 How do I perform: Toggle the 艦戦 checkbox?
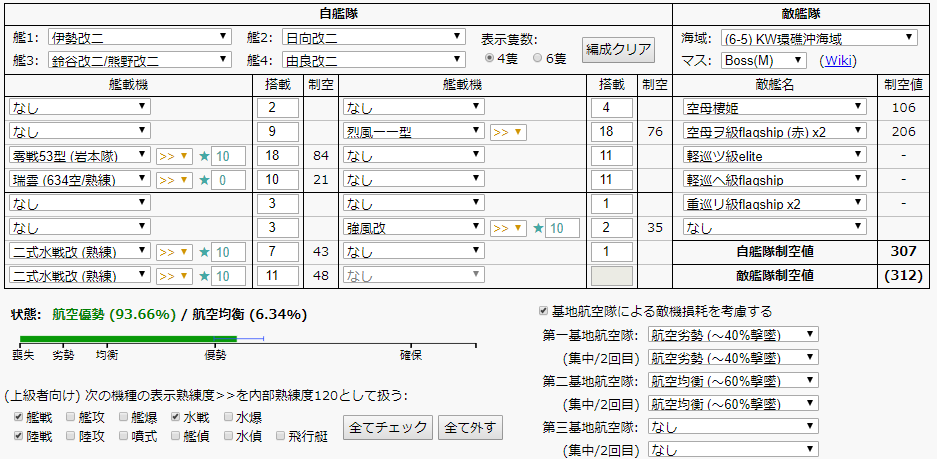click(x=18, y=416)
